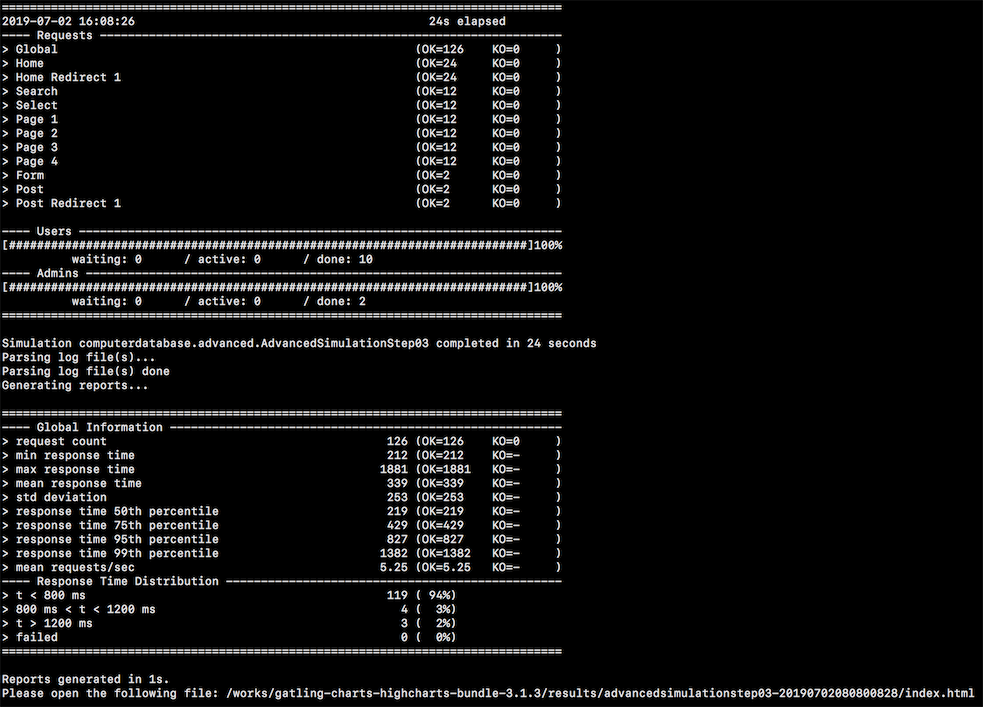Select the min response time row
983x707 pixels.
click(281, 456)
